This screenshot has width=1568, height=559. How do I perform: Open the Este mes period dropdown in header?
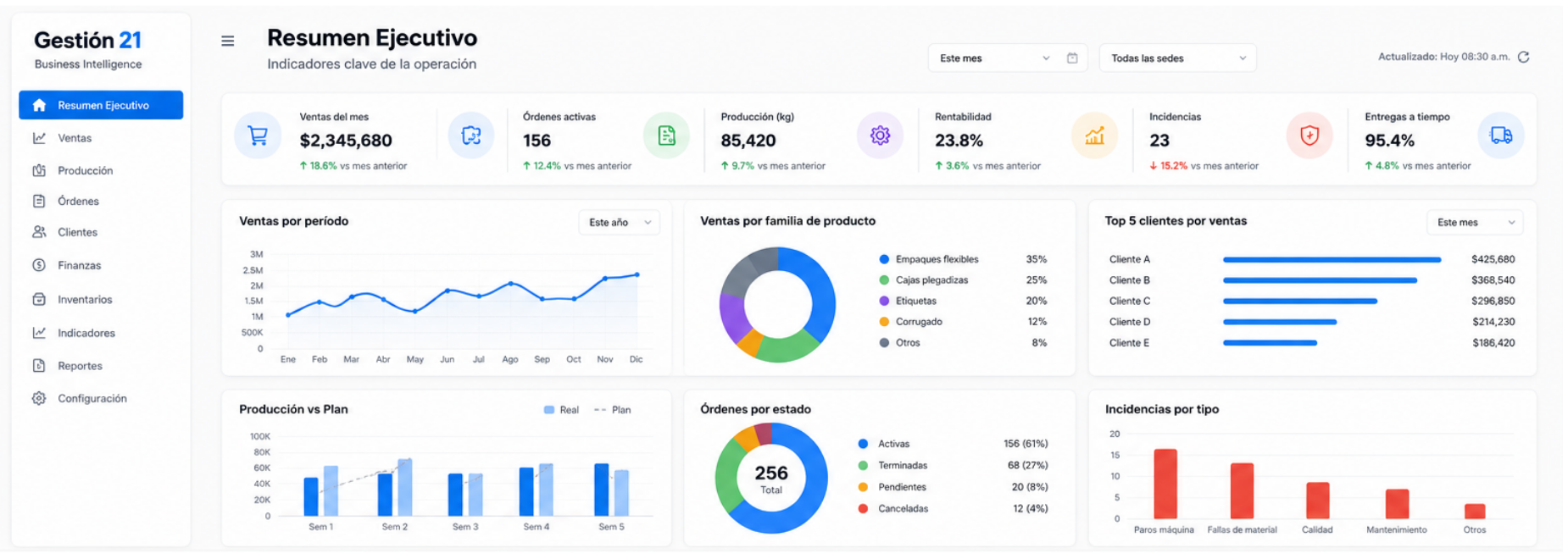pos(993,58)
